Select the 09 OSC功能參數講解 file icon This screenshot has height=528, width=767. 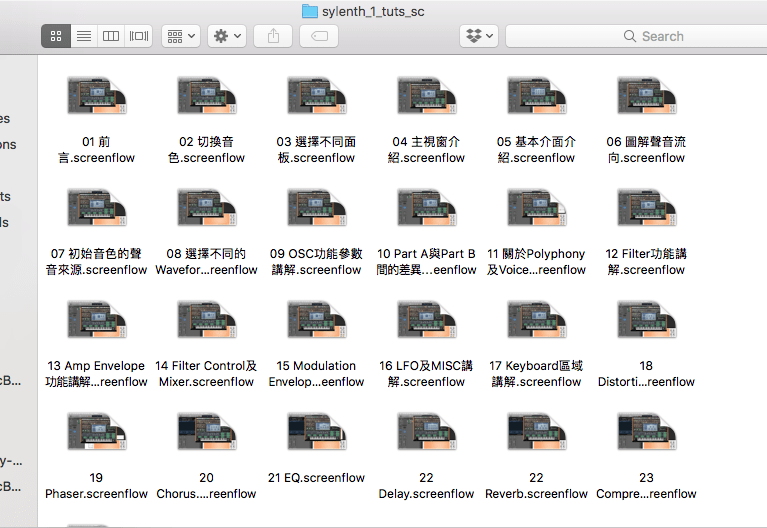316,207
